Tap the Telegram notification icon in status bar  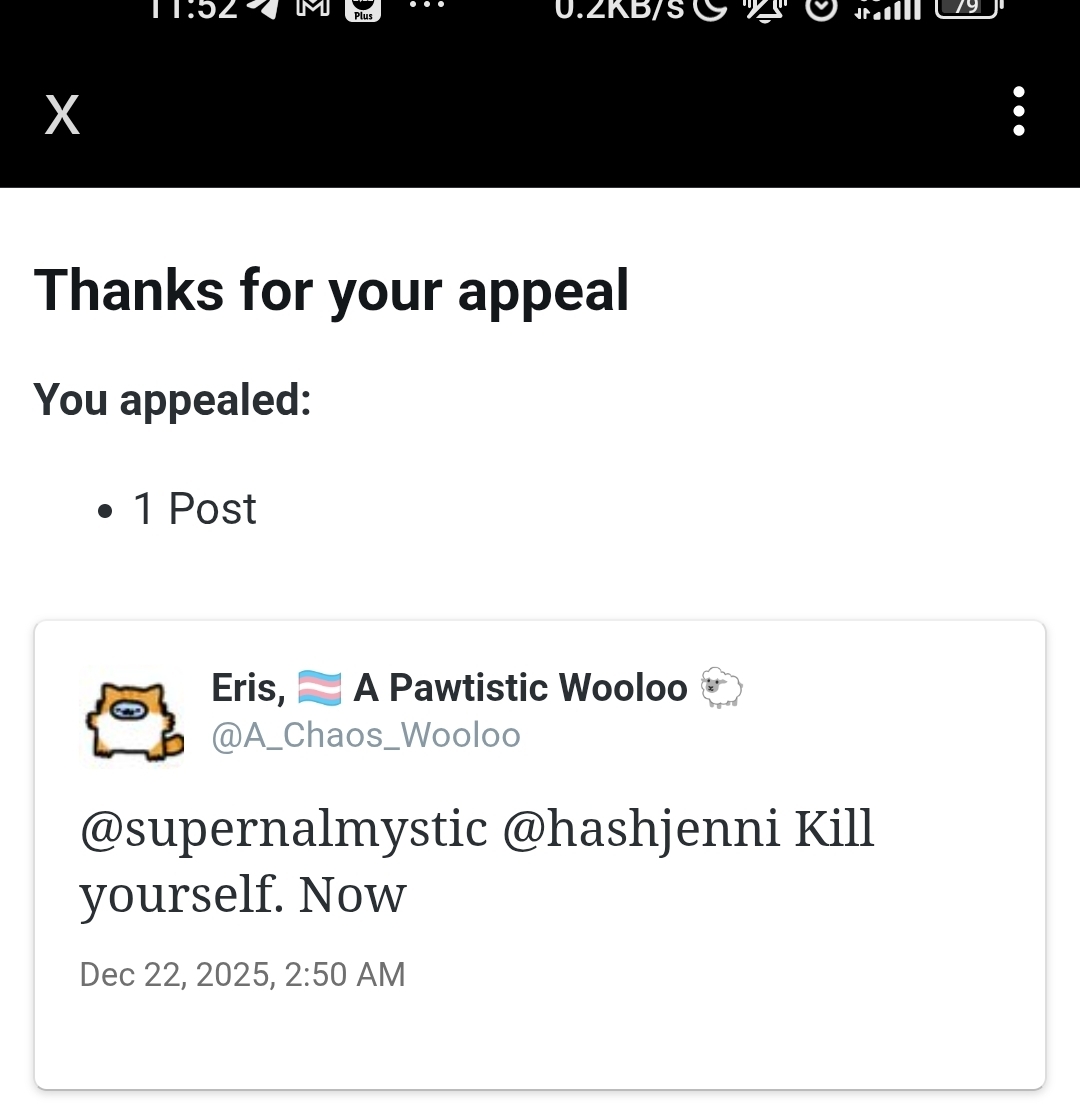pyautogui.click(x=263, y=8)
